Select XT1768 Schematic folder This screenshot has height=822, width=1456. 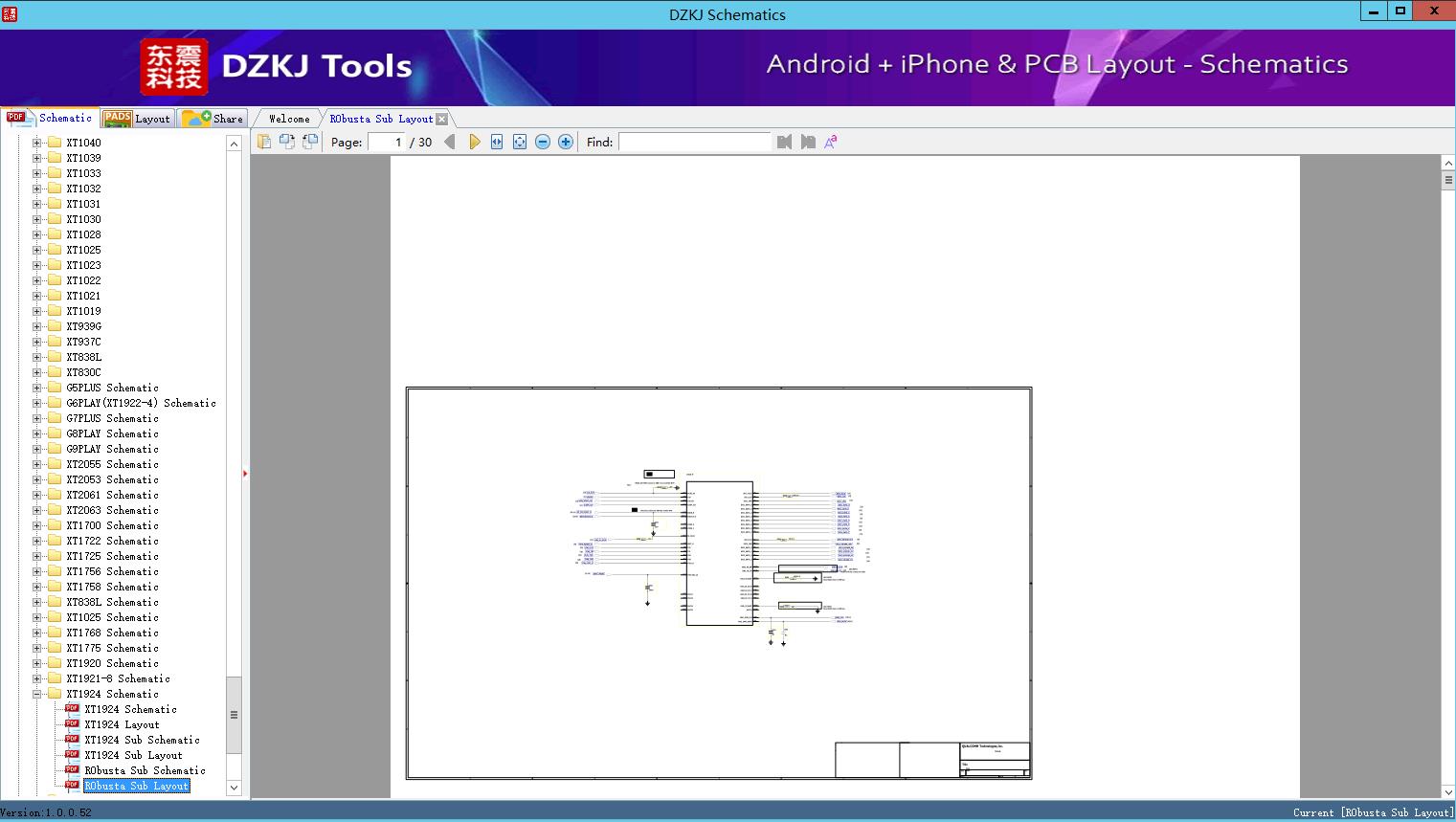112,633
